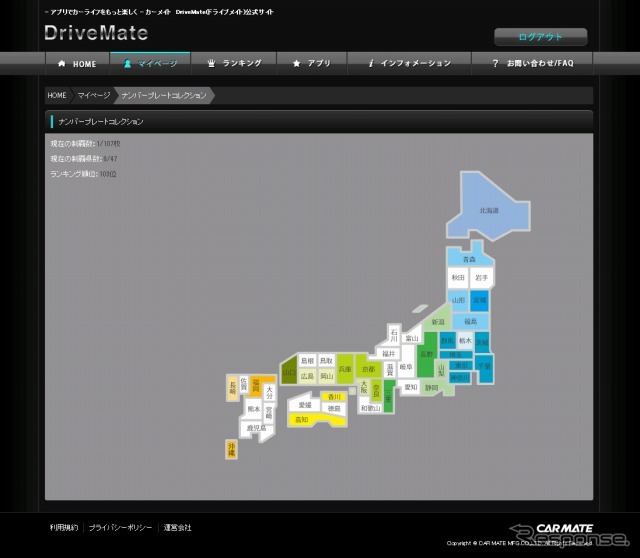
Task: Select 香川 prefecture on the map
Action: coord(334,397)
